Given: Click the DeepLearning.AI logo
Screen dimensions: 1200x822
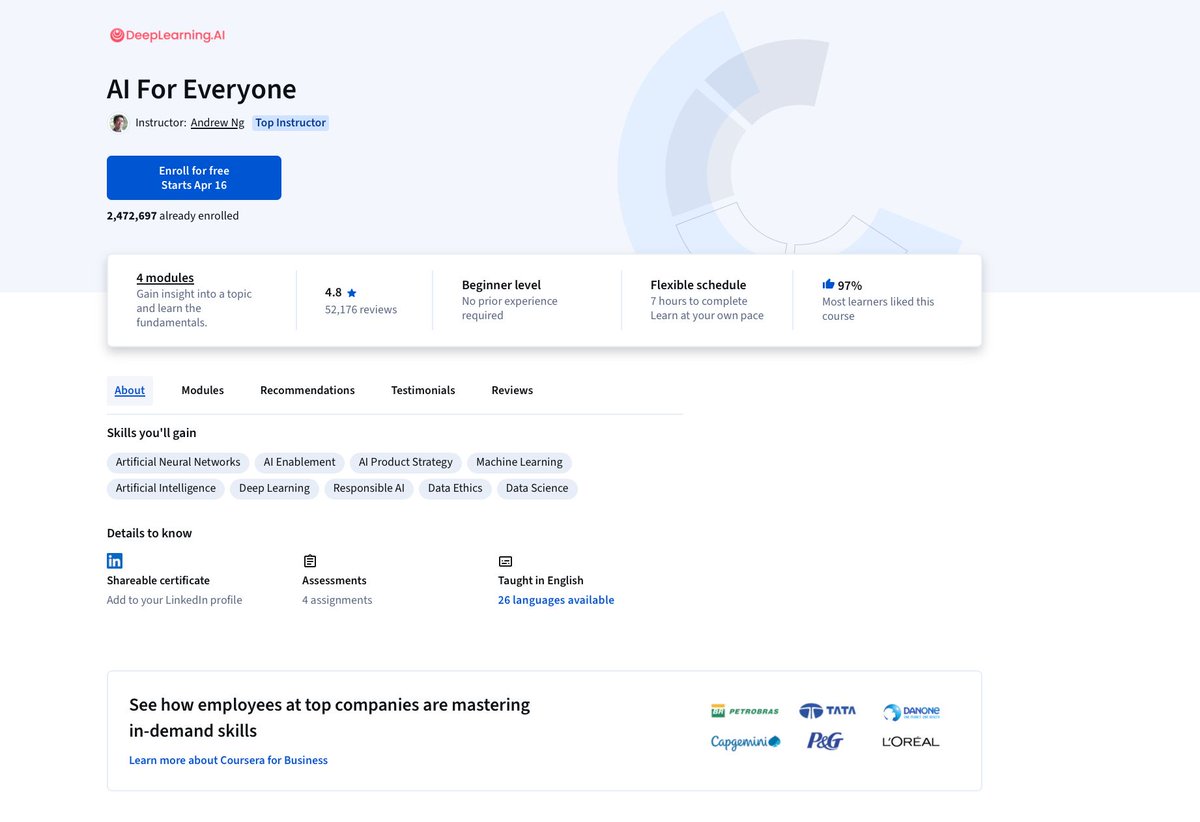Looking at the screenshot, I should click(167, 35).
